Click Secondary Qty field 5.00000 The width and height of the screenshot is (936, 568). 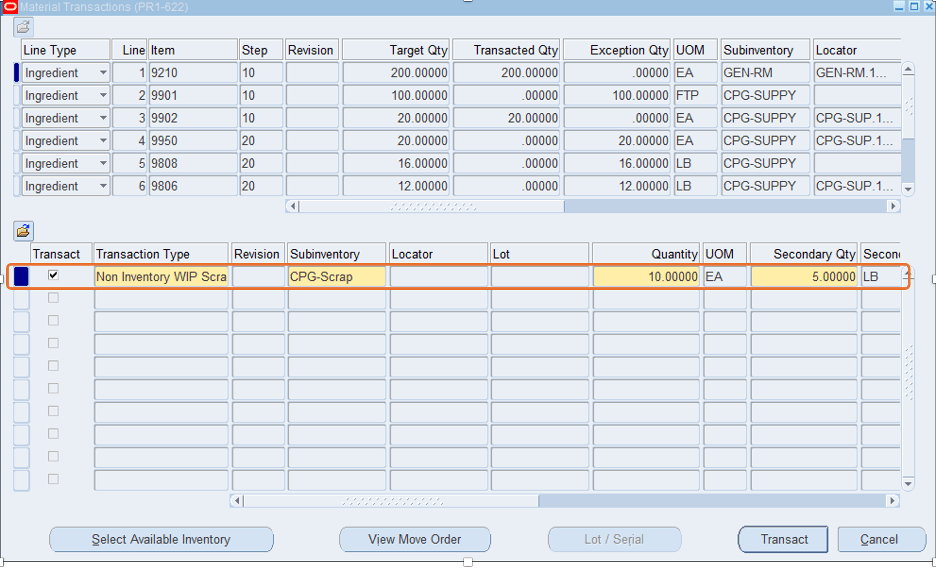[804, 277]
